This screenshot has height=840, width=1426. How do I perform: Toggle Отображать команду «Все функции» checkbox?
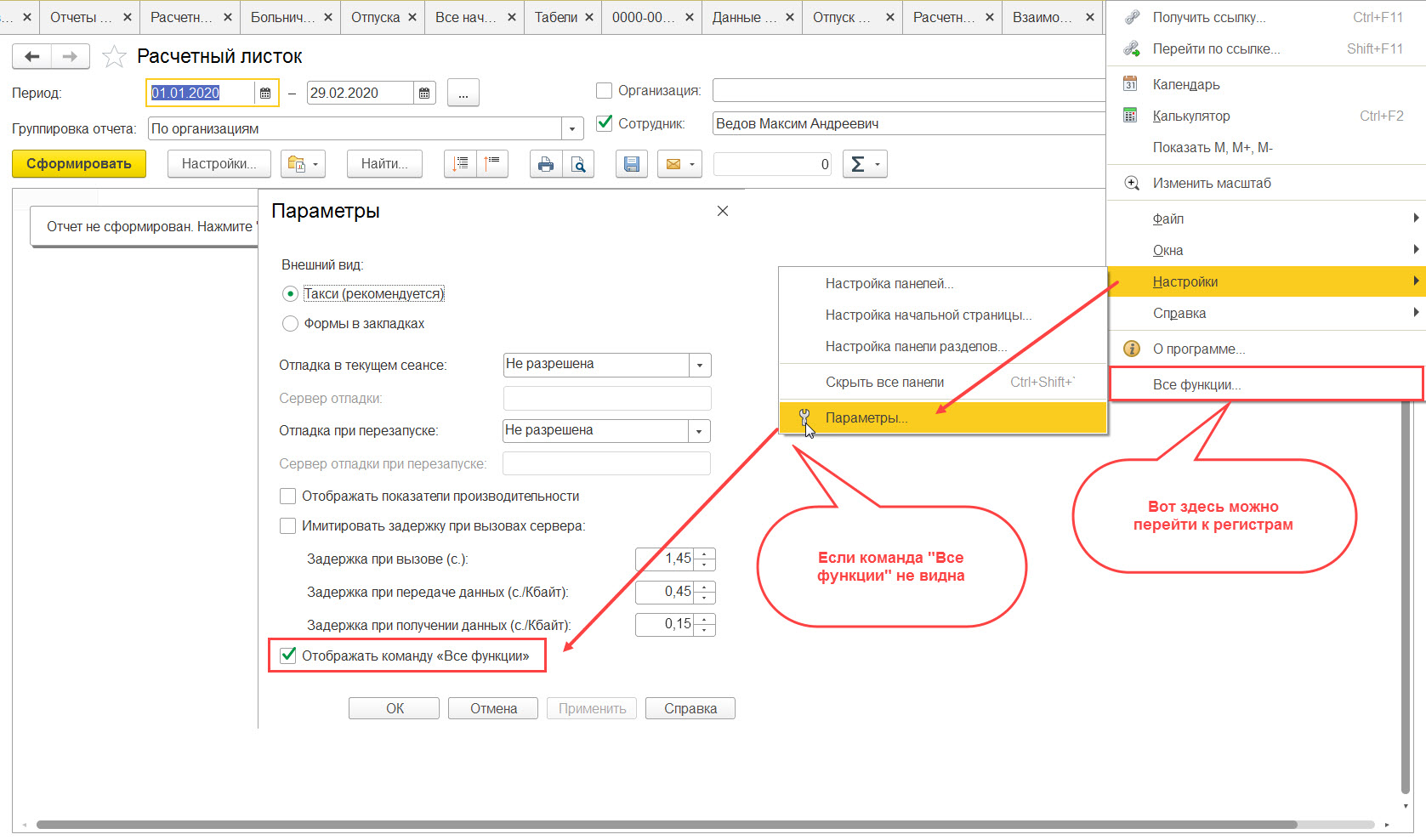288,655
